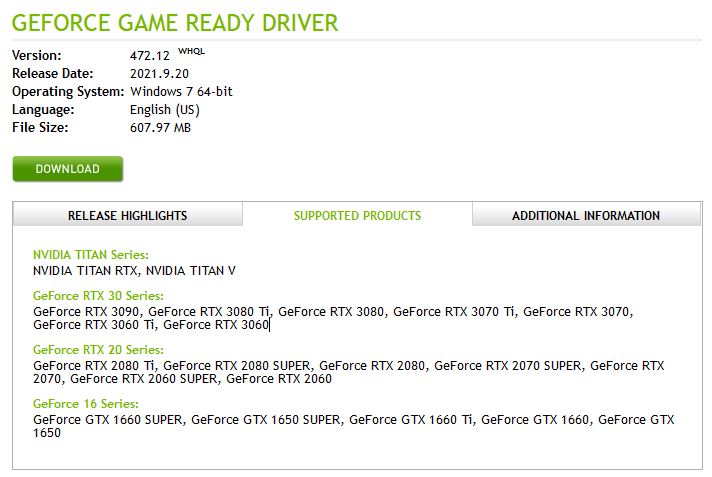Click GeForce RTX 2080 SUPER in the list
Screen dimensions: 712x477
coord(237,366)
